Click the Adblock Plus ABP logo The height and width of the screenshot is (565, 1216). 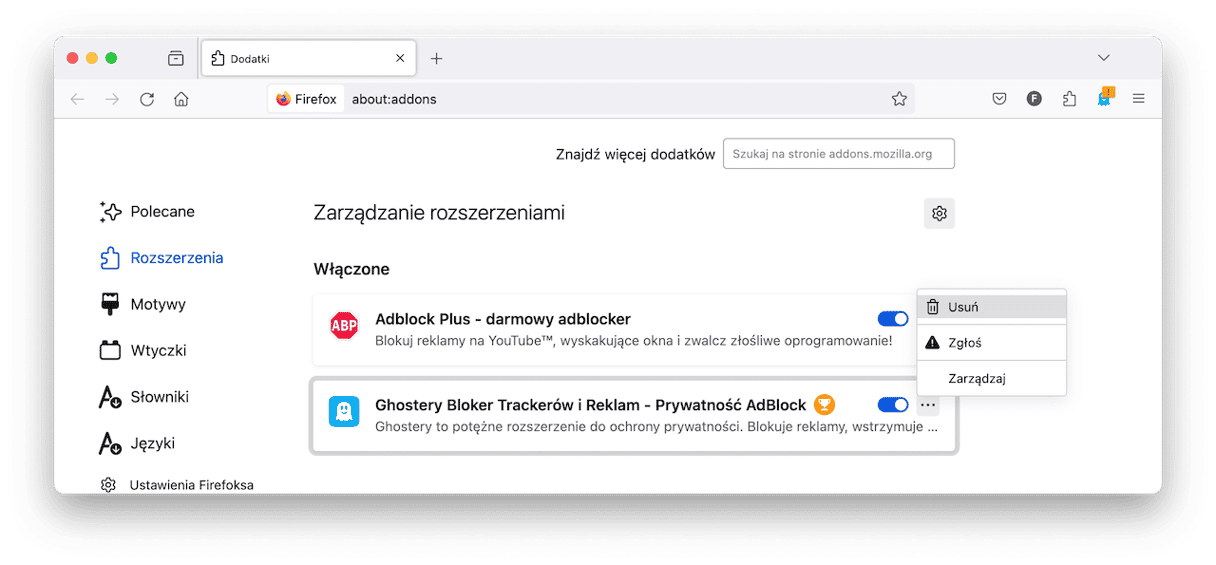click(x=344, y=326)
